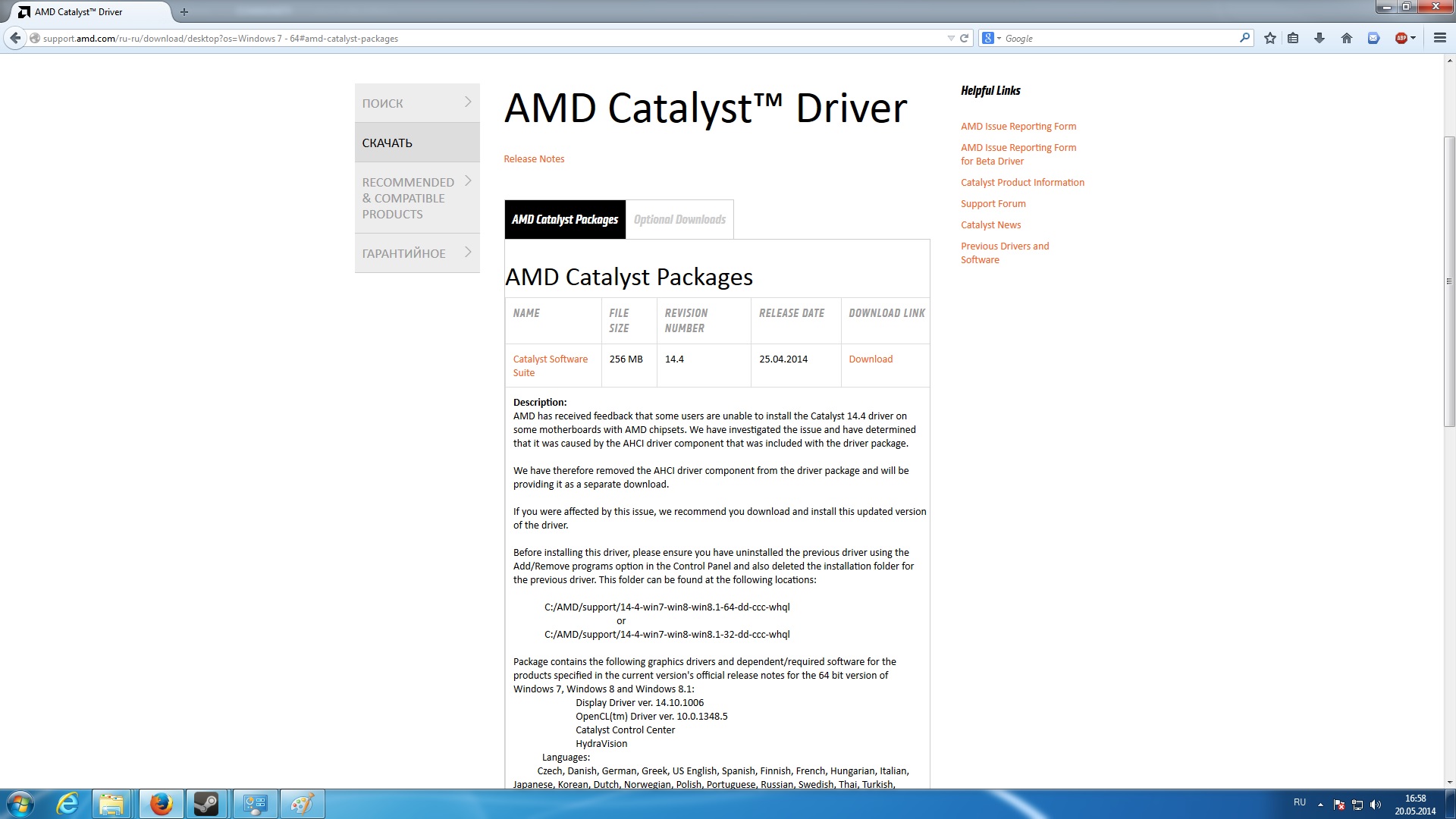Viewport: 1456px width, 819px height.
Task: Go back with the browser back arrow
Action: (x=14, y=38)
